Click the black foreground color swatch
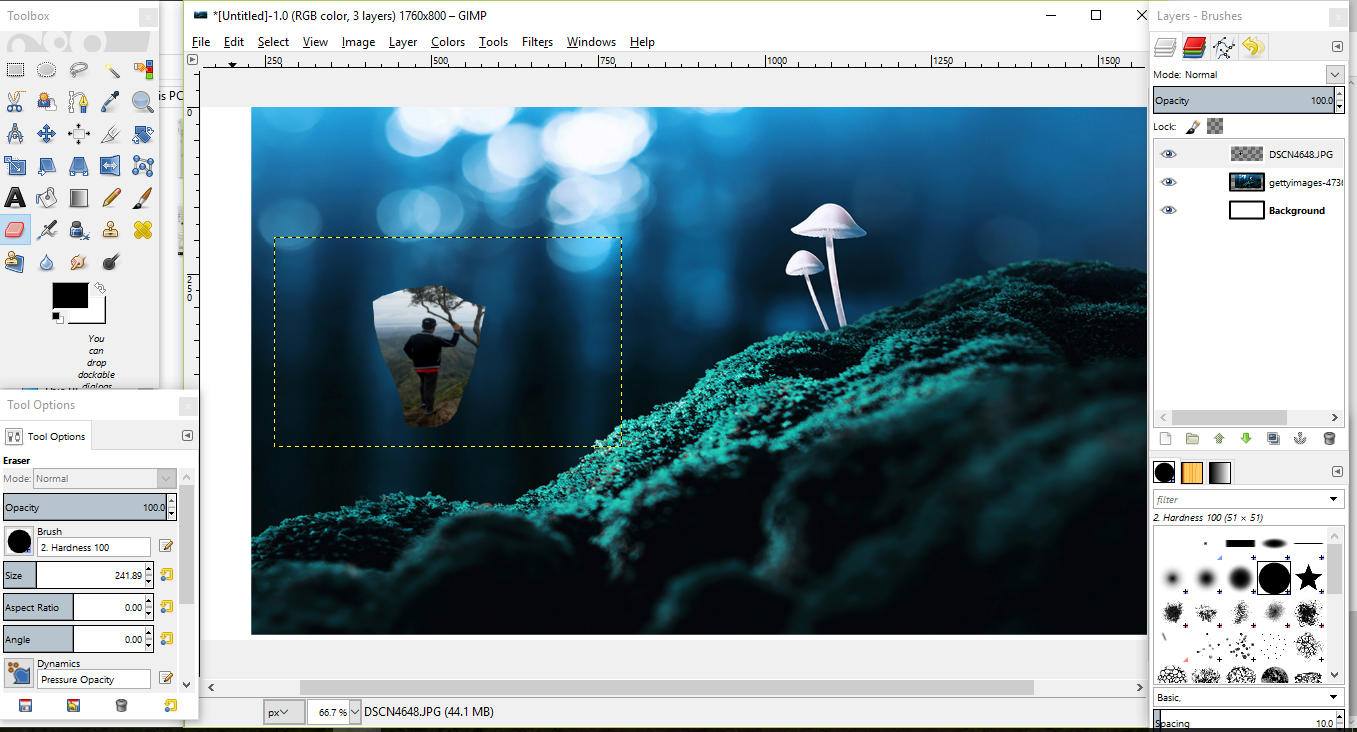This screenshot has height=732, width=1357. (70, 296)
